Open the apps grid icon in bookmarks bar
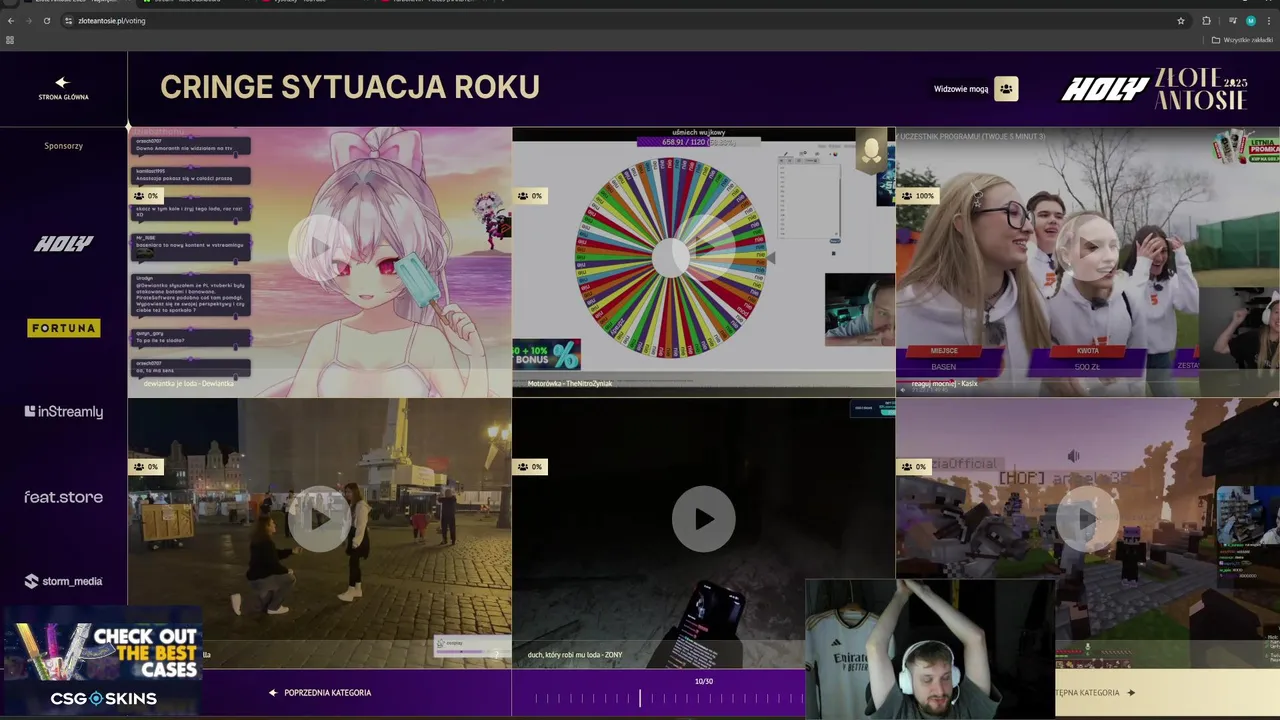The width and height of the screenshot is (1280, 720). [x=10, y=40]
